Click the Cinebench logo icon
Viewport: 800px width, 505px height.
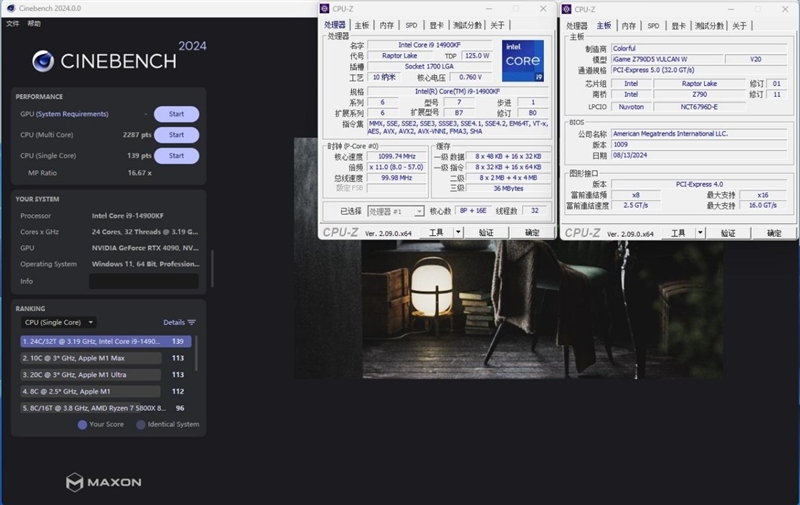(x=43, y=61)
